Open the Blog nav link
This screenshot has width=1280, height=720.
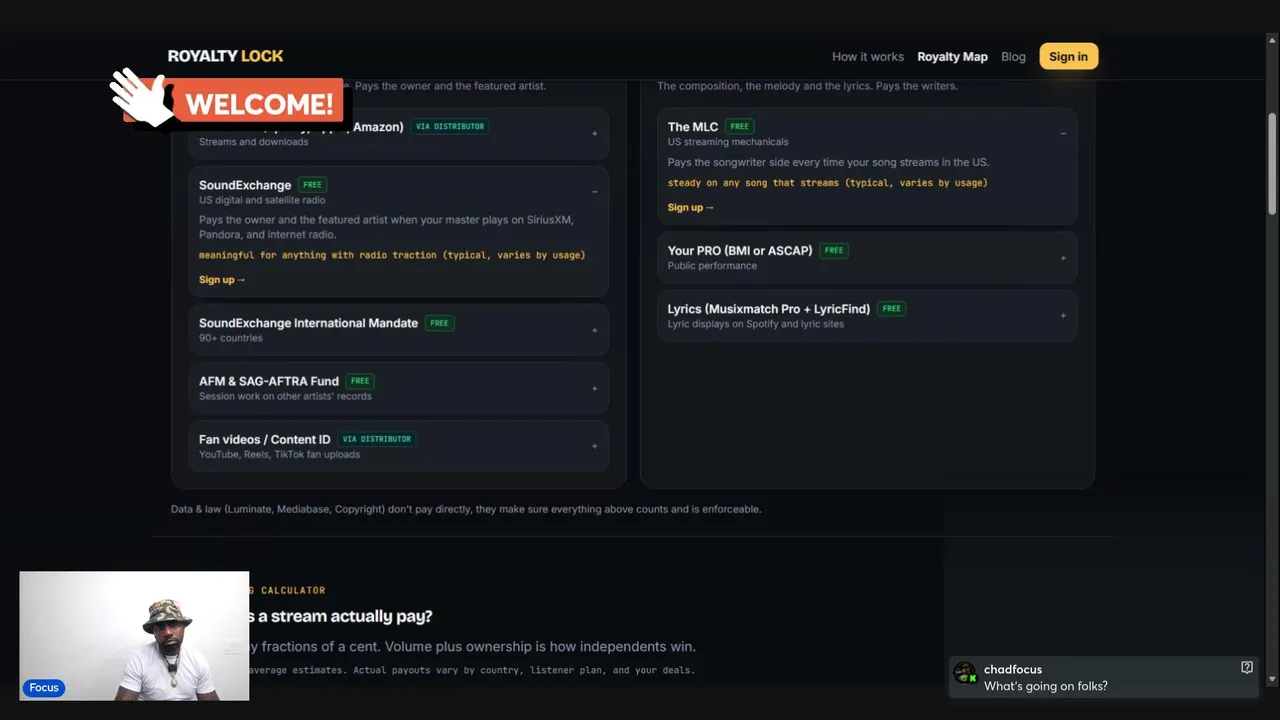(1013, 57)
